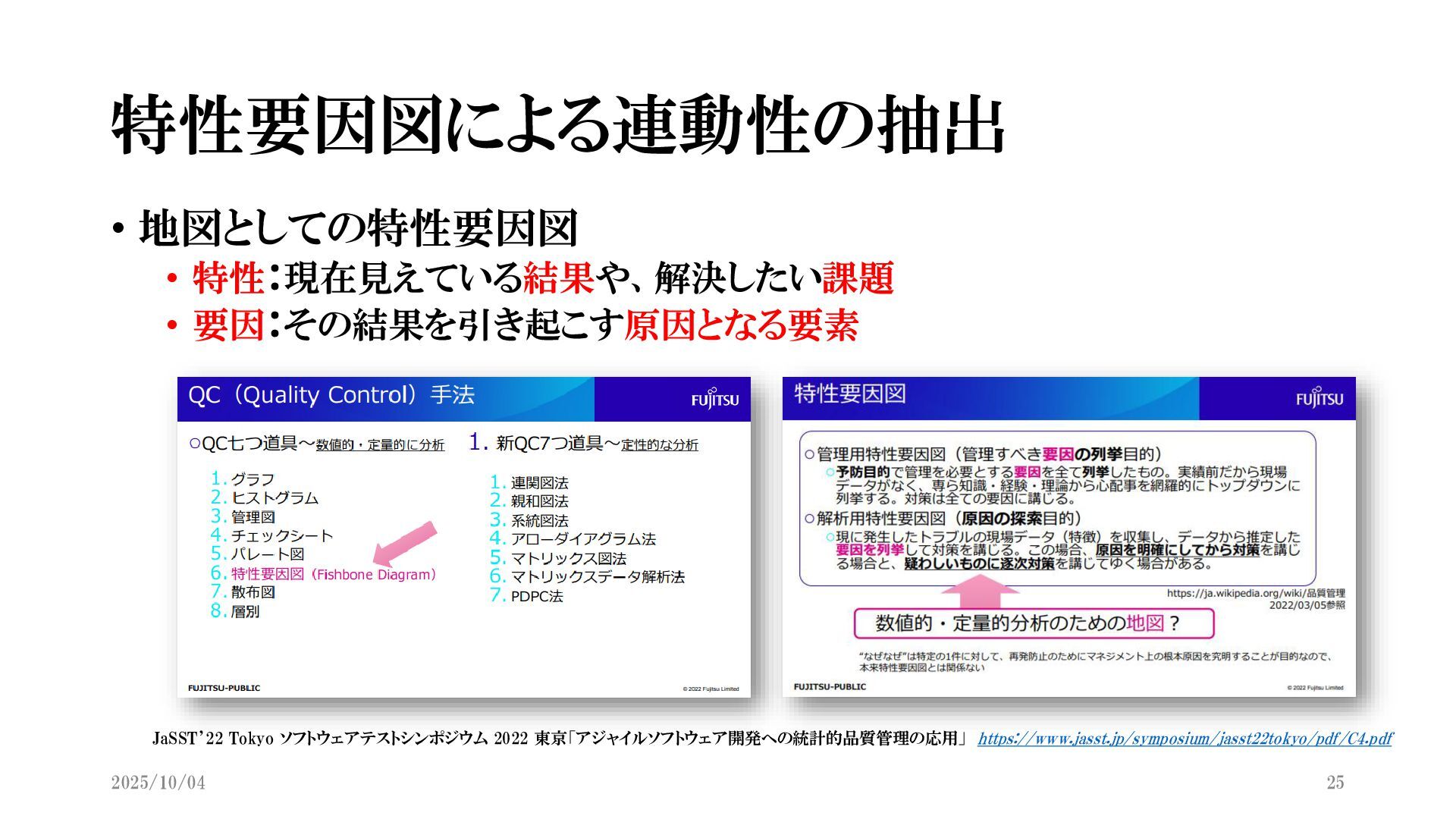The width and height of the screenshot is (1456, 819).
Task: Click the page number 25
Action: (1335, 783)
